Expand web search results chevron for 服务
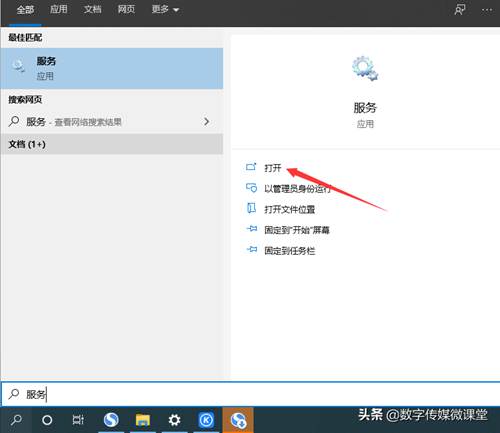Viewport: 500px width, 433px height. coord(206,121)
